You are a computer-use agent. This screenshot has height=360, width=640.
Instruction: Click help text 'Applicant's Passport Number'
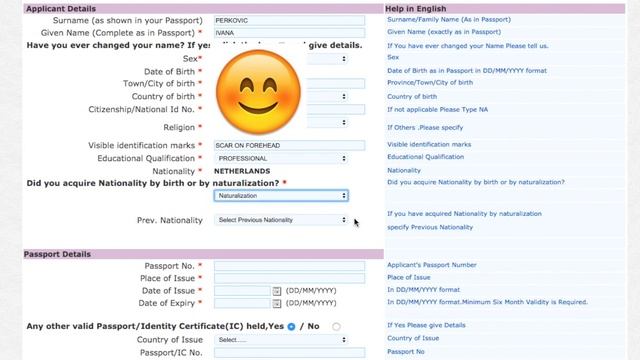[432, 265]
